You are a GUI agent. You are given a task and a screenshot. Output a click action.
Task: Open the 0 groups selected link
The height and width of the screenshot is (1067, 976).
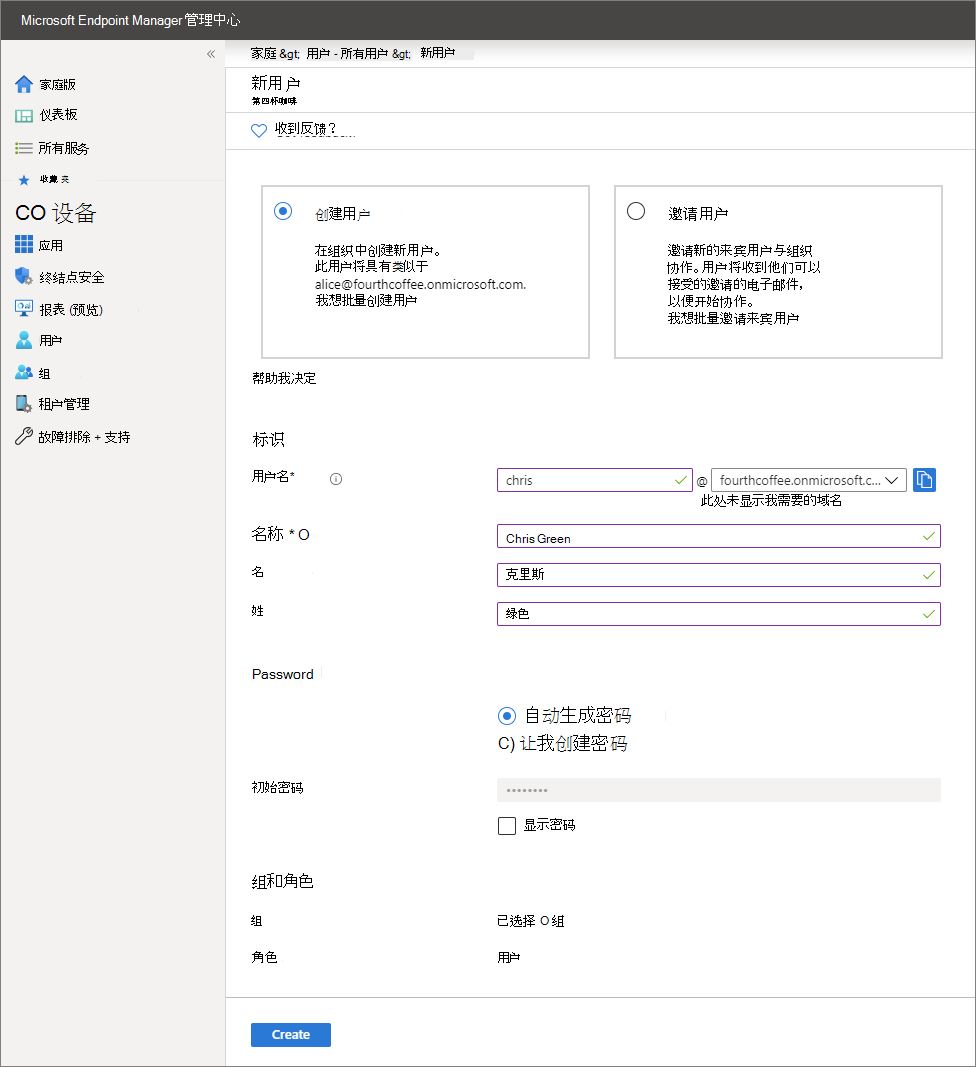point(530,921)
